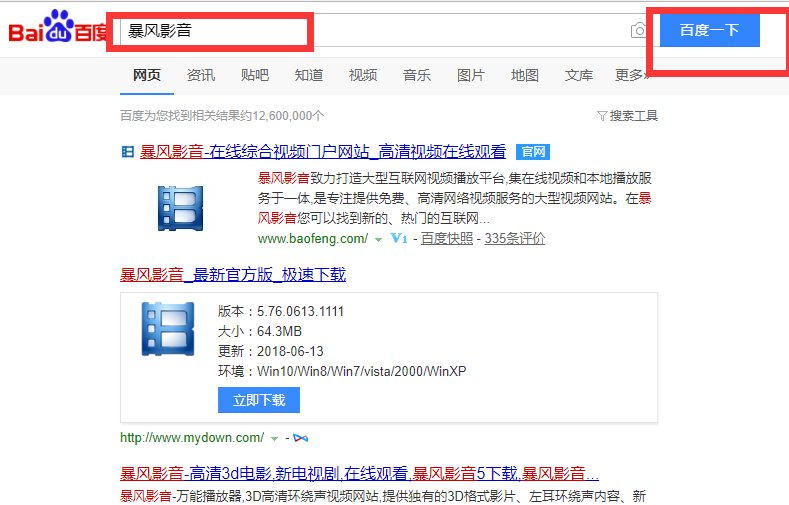This screenshot has height=505, width=789.
Task: Click the small film icon before first result title
Action: 127,152
